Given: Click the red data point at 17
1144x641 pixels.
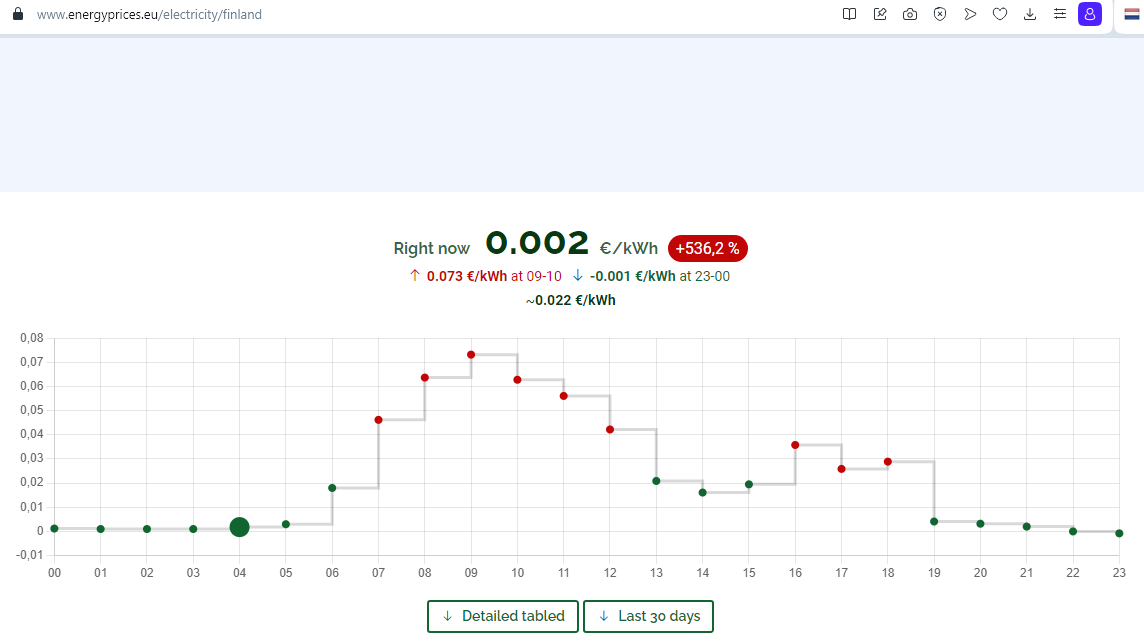Looking at the screenshot, I should click(x=841, y=469).
